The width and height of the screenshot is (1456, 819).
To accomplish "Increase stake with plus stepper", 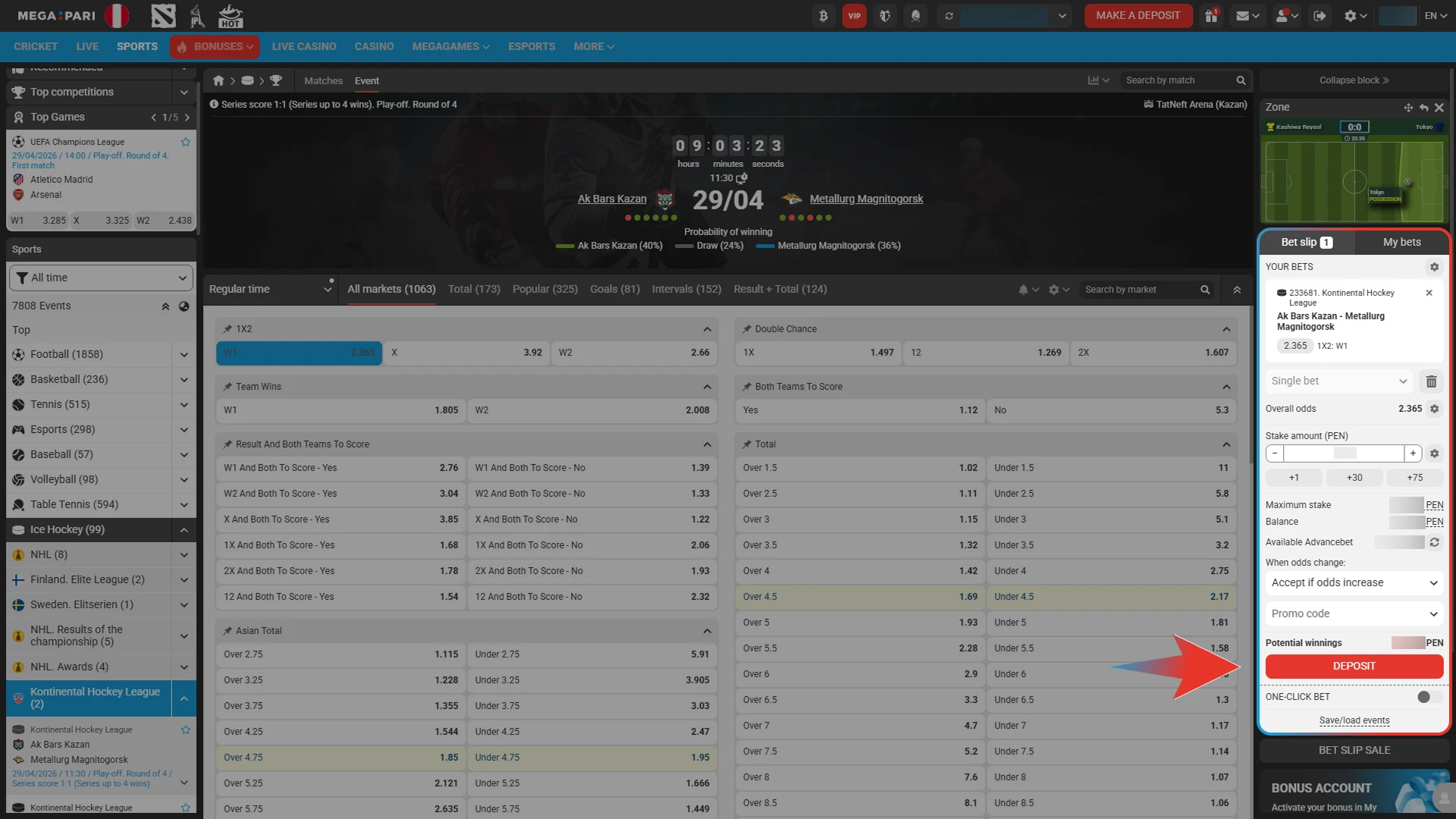I will click(x=1412, y=453).
